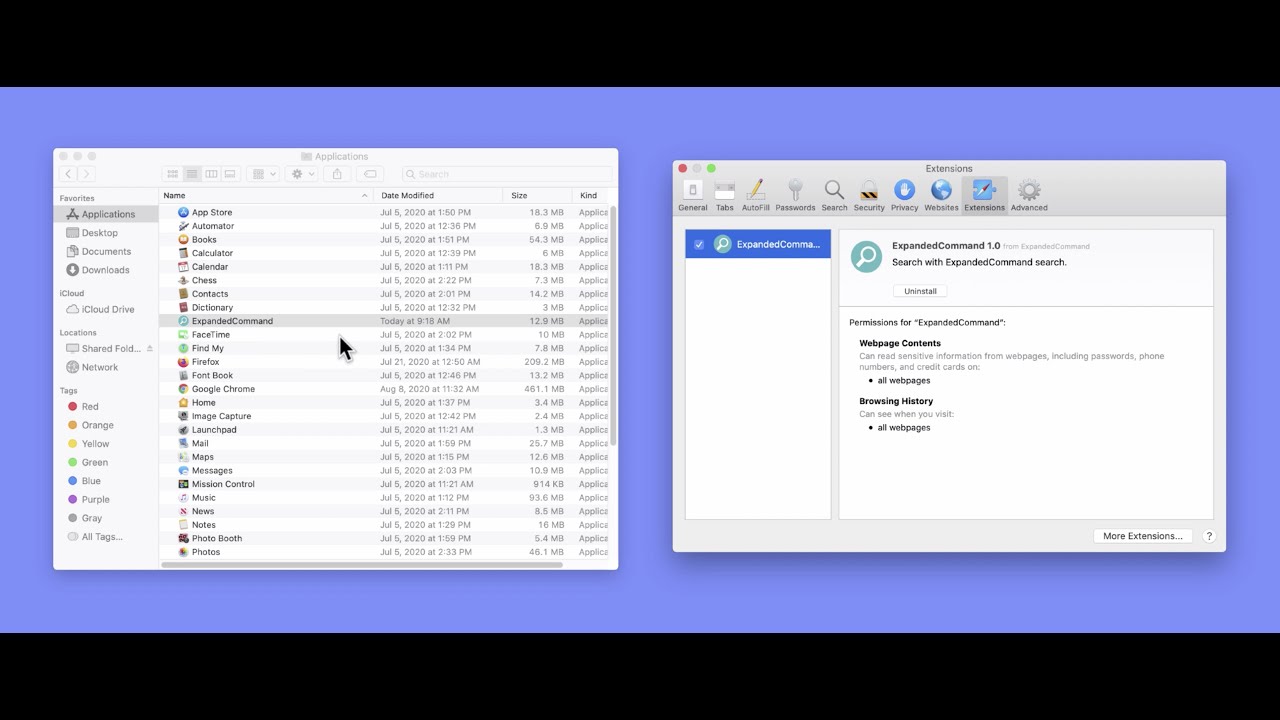This screenshot has height=720, width=1280.
Task: Eject the Shared Folders location
Action: coord(150,349)
